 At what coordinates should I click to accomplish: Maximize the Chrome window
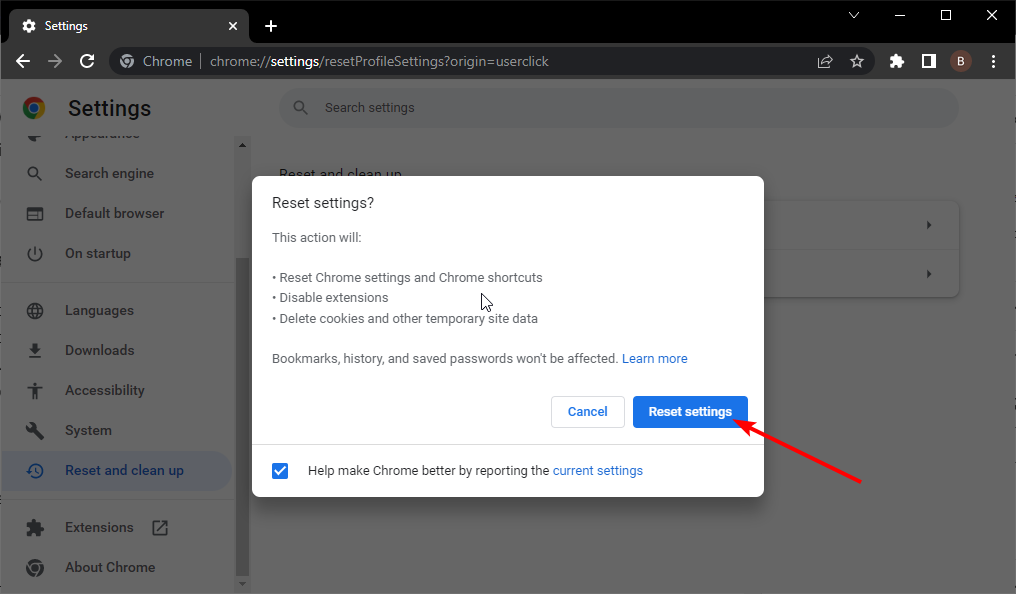click(946, 15)
